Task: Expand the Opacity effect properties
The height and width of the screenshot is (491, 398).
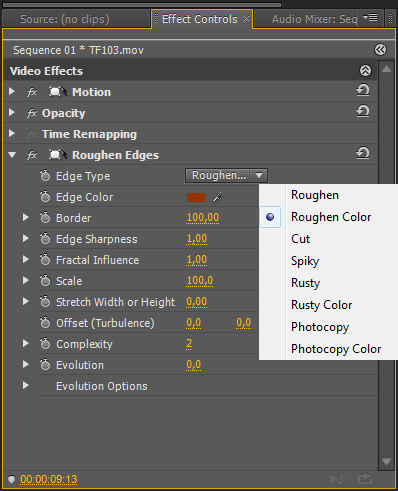Action: [x=12, y=112]
